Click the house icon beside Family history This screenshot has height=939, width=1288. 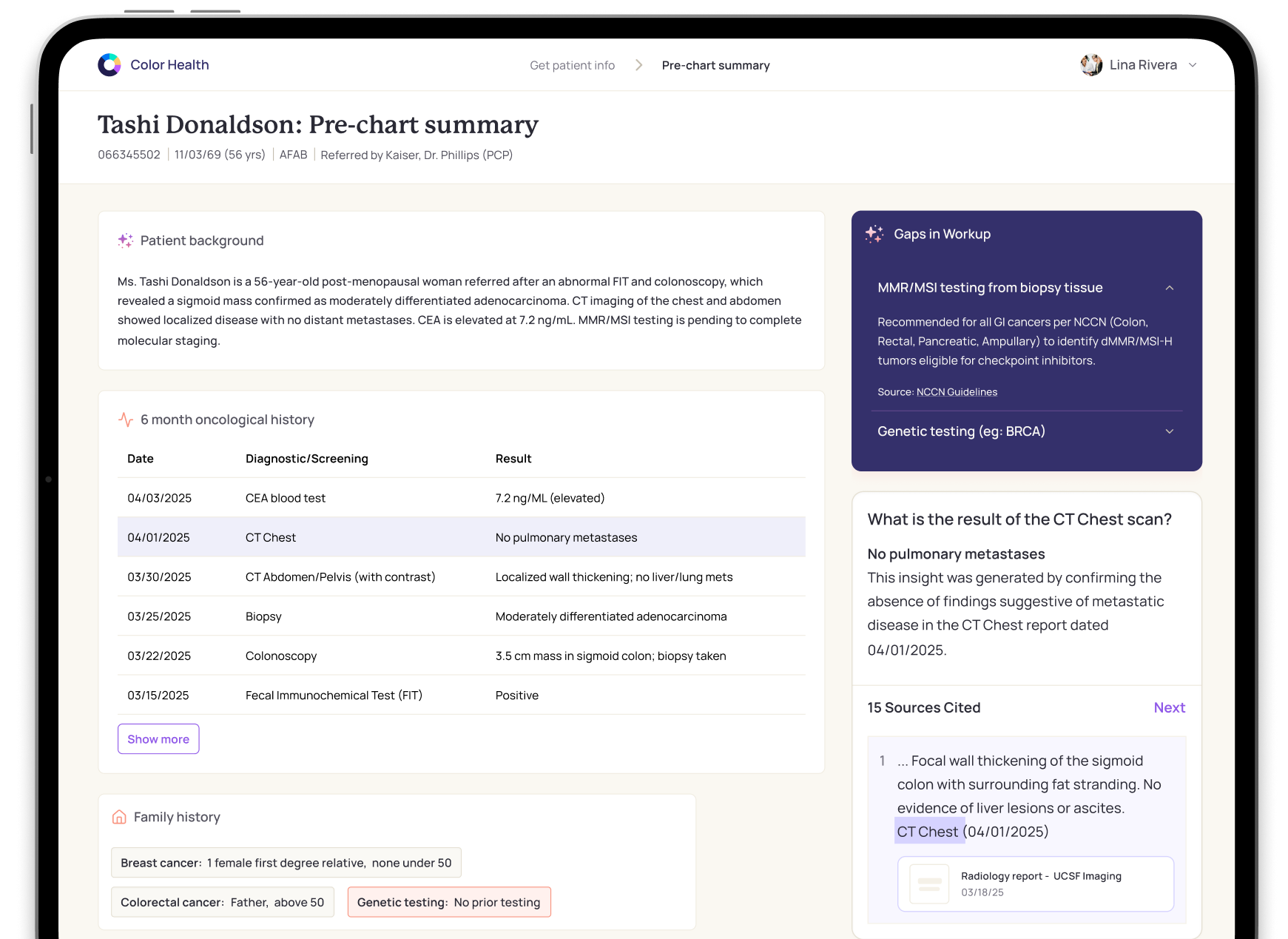tap(119, 817)
